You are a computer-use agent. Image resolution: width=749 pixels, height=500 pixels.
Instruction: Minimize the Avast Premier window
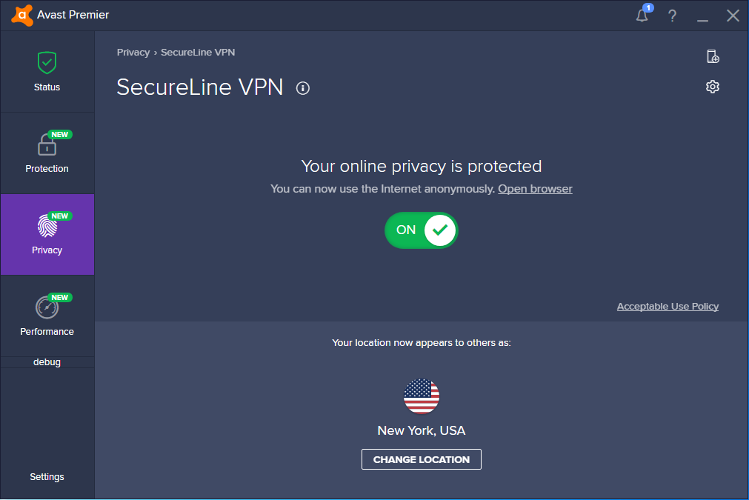click(703, 16)
